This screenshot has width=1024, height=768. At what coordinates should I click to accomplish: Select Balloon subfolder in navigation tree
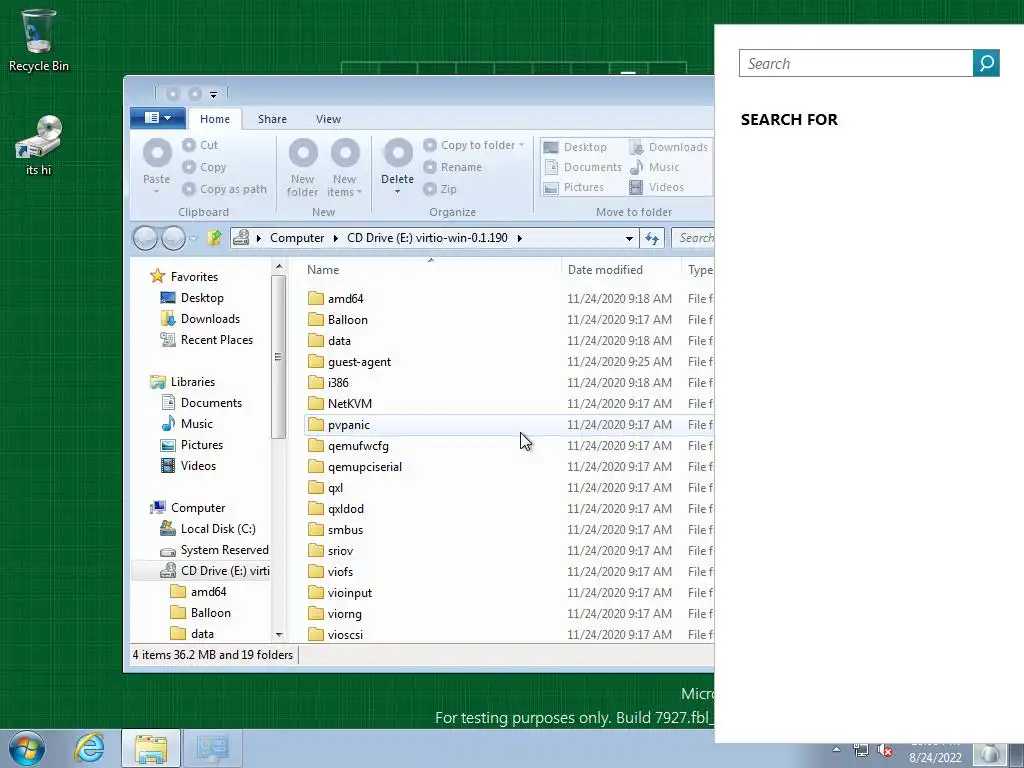[x=200, y=613]
